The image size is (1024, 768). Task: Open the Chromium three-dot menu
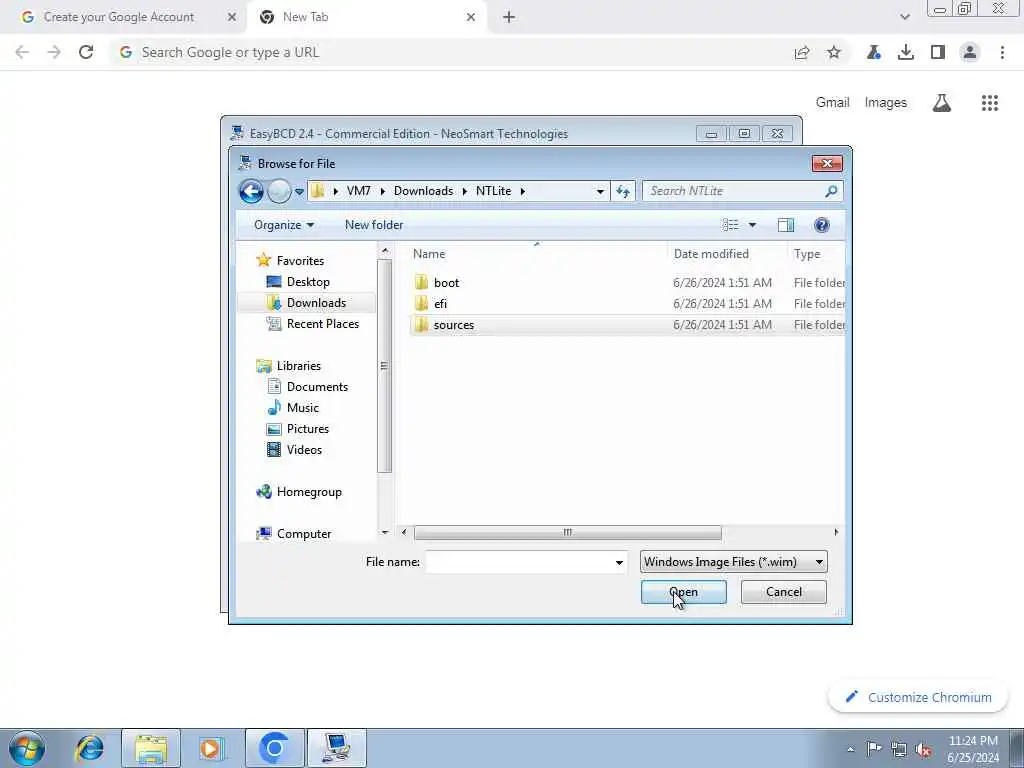click(1002, 52)
